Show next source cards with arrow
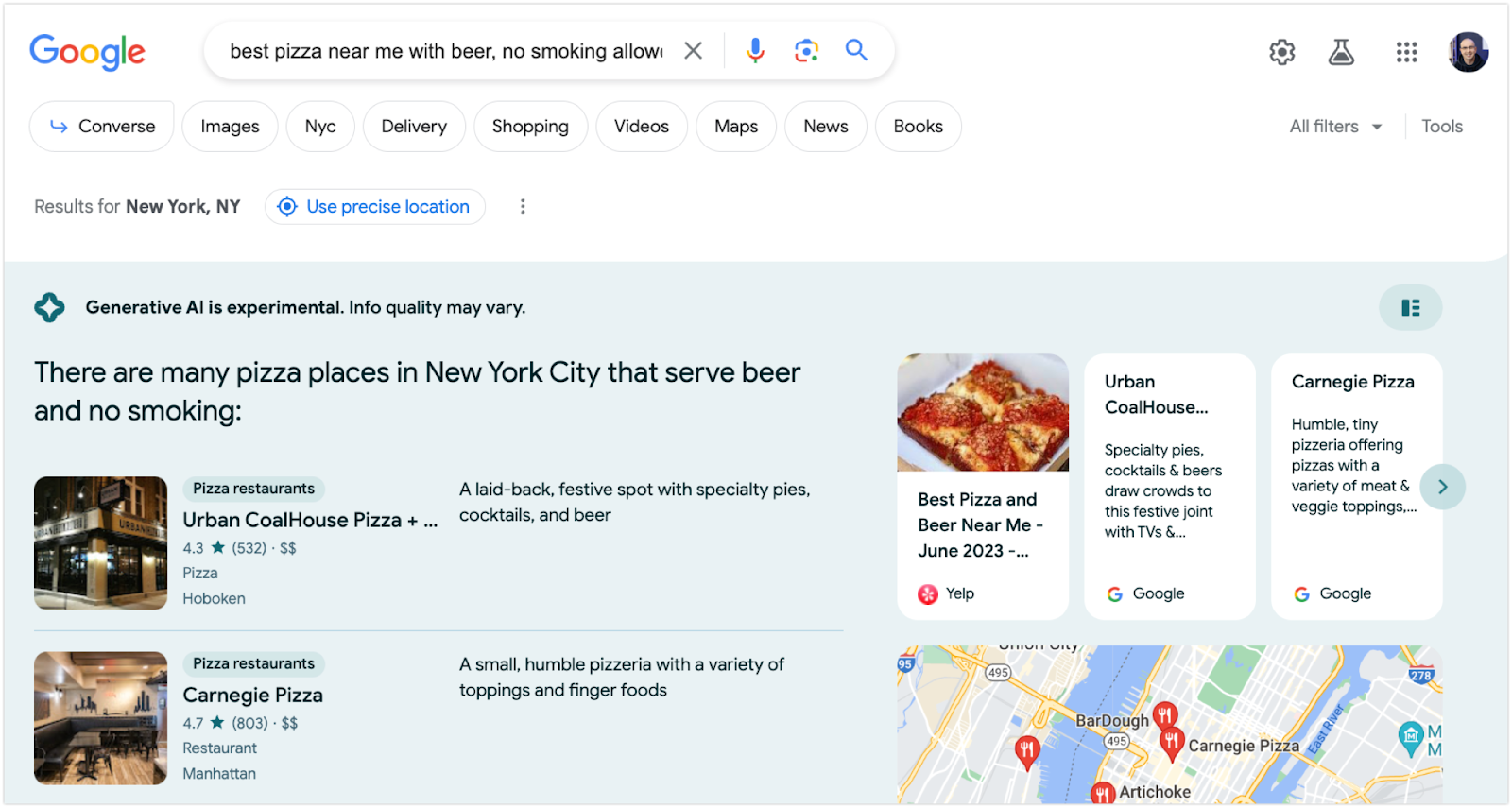The height and width of the screenshot is (808, 1512). click(1443, 487)
